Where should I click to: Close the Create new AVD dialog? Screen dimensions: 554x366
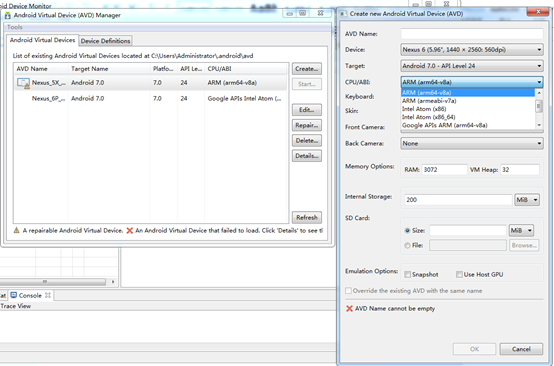point(538,12)
